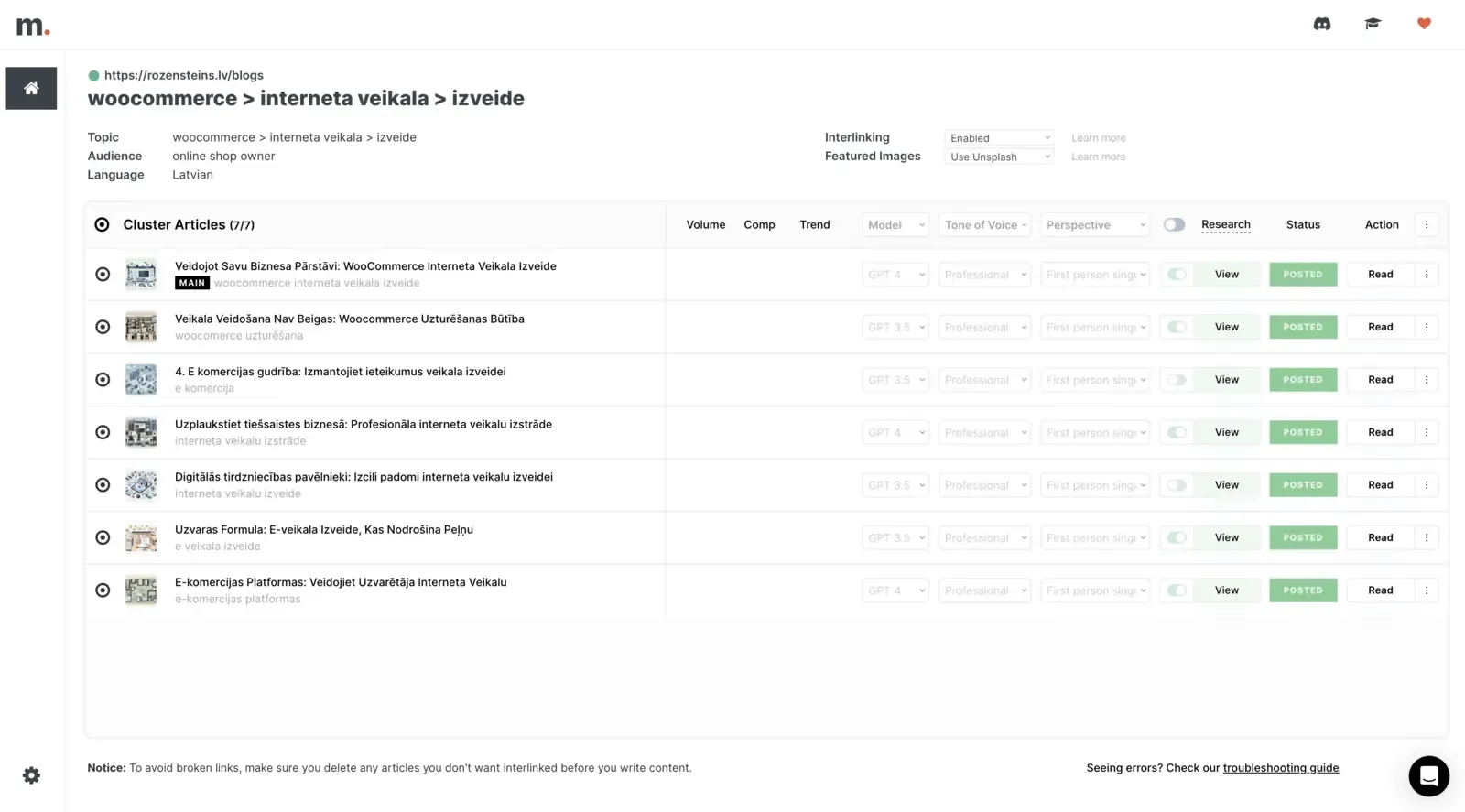Toggle the Research switch in header

(x=1174, y=224)
